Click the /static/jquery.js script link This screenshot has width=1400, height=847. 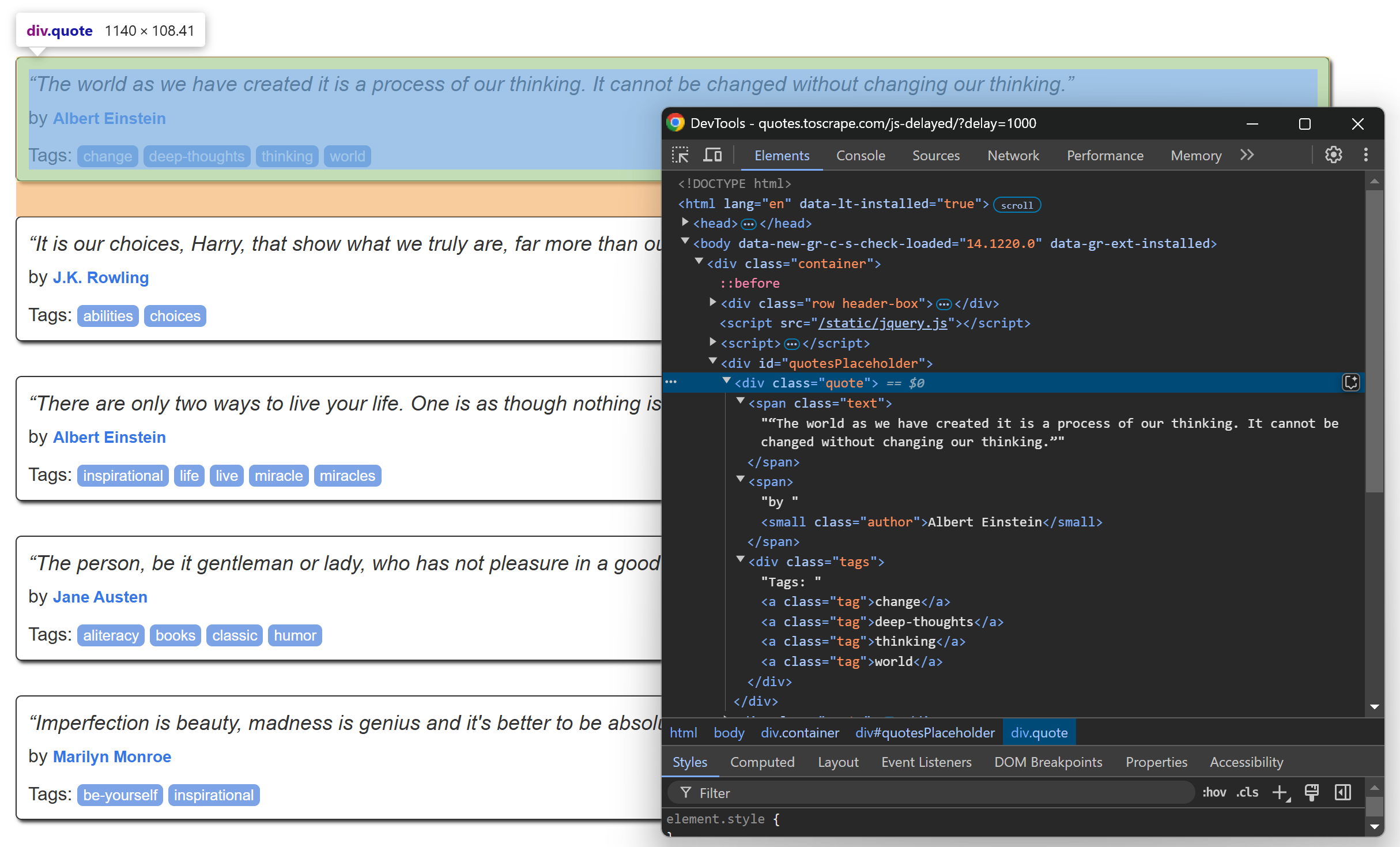[881, 323]
